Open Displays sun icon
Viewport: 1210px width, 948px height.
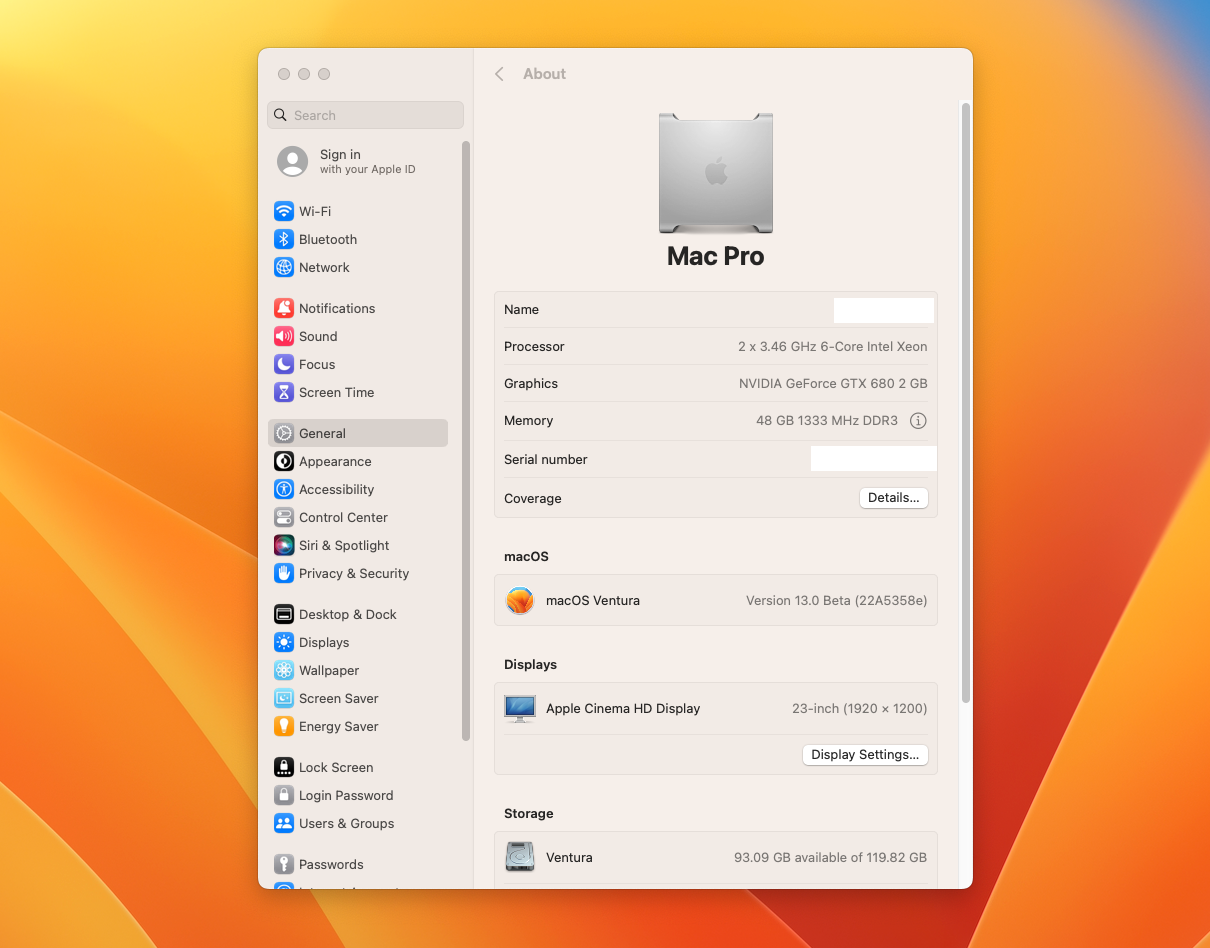point(284,642)
